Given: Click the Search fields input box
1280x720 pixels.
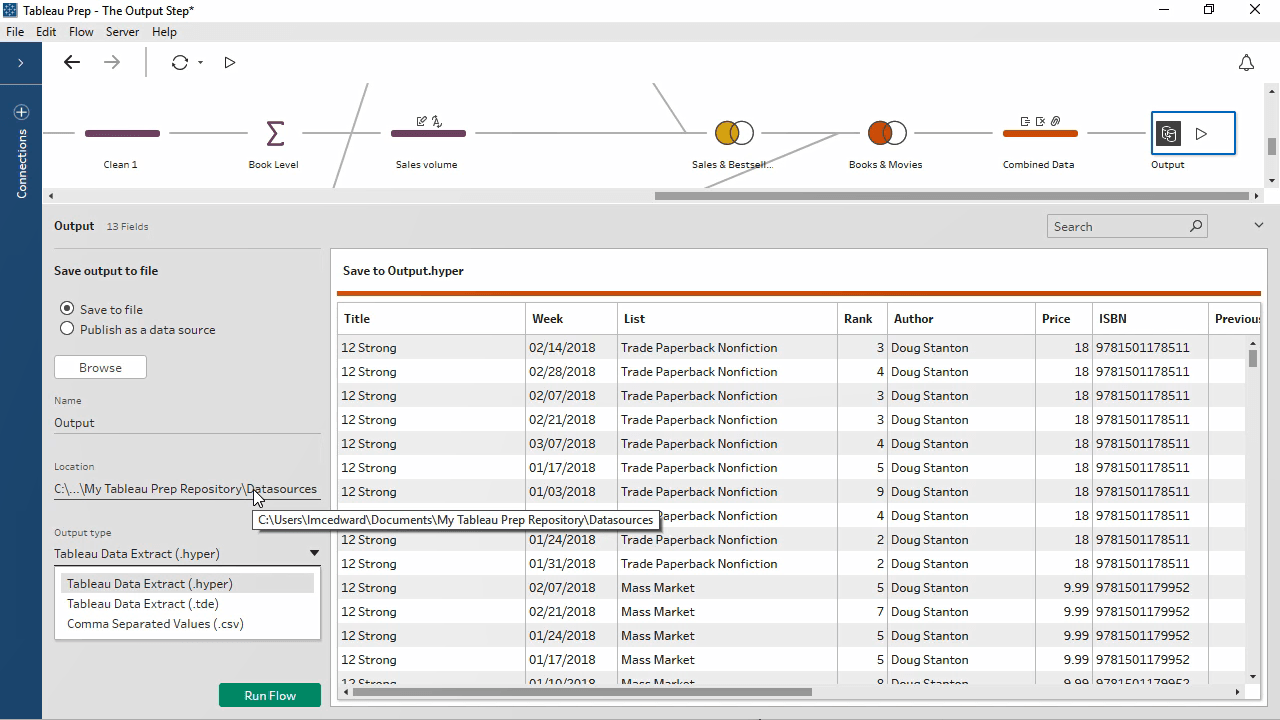Looking at the screenshot, I should (1115, 227).
